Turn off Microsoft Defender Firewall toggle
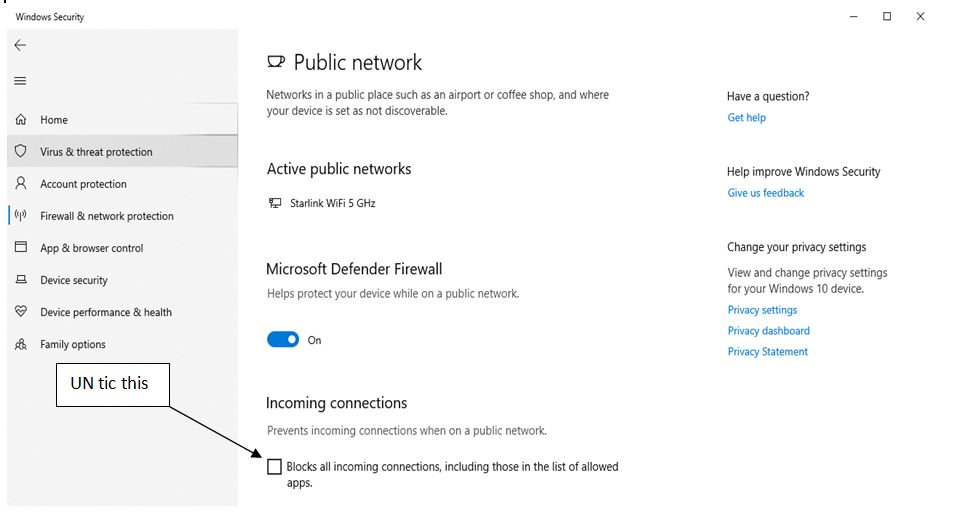Screen dimensions: 953x514 pyautogui.click(x=283, y=340)
